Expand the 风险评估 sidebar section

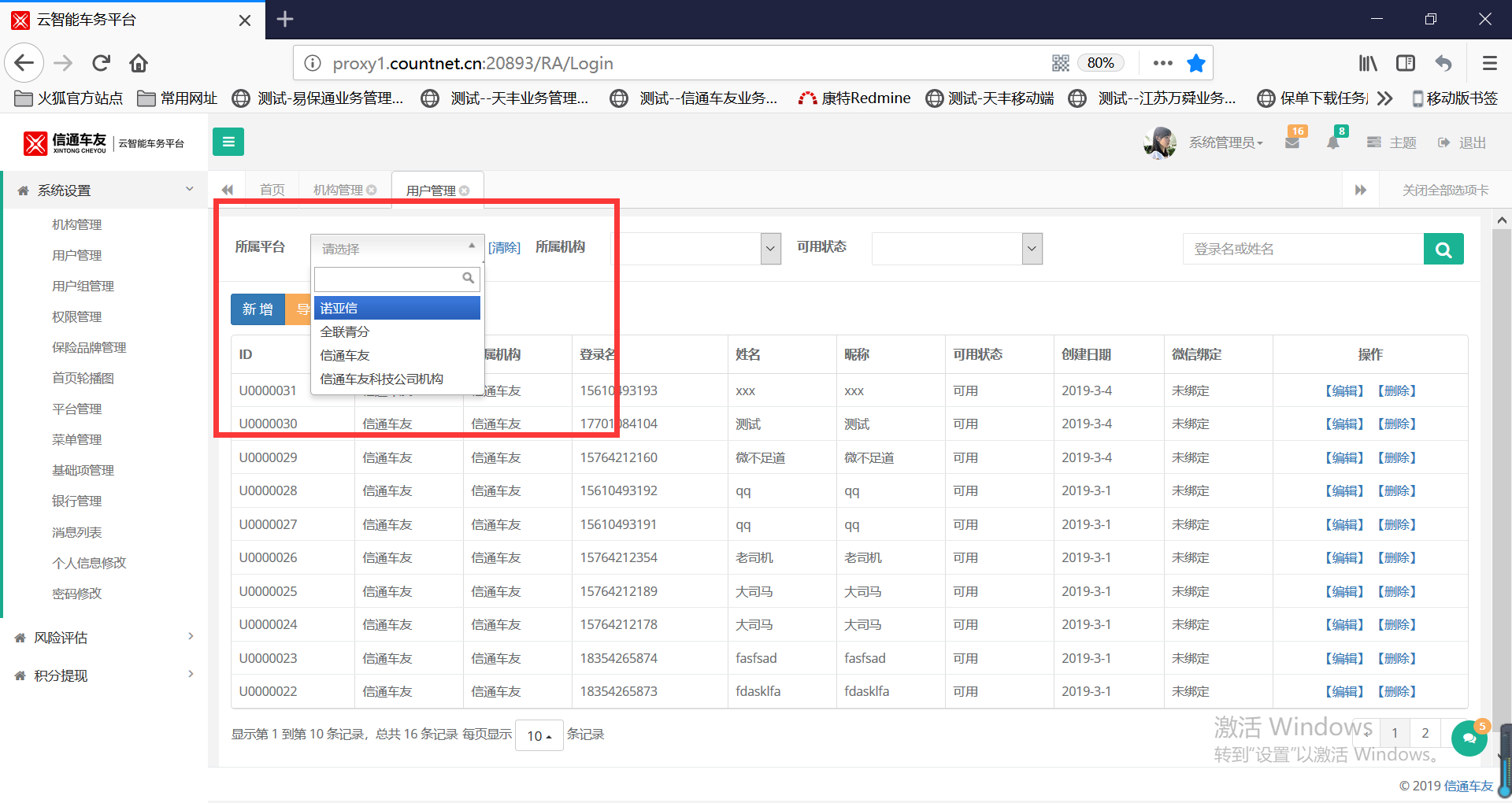(104, 638)
